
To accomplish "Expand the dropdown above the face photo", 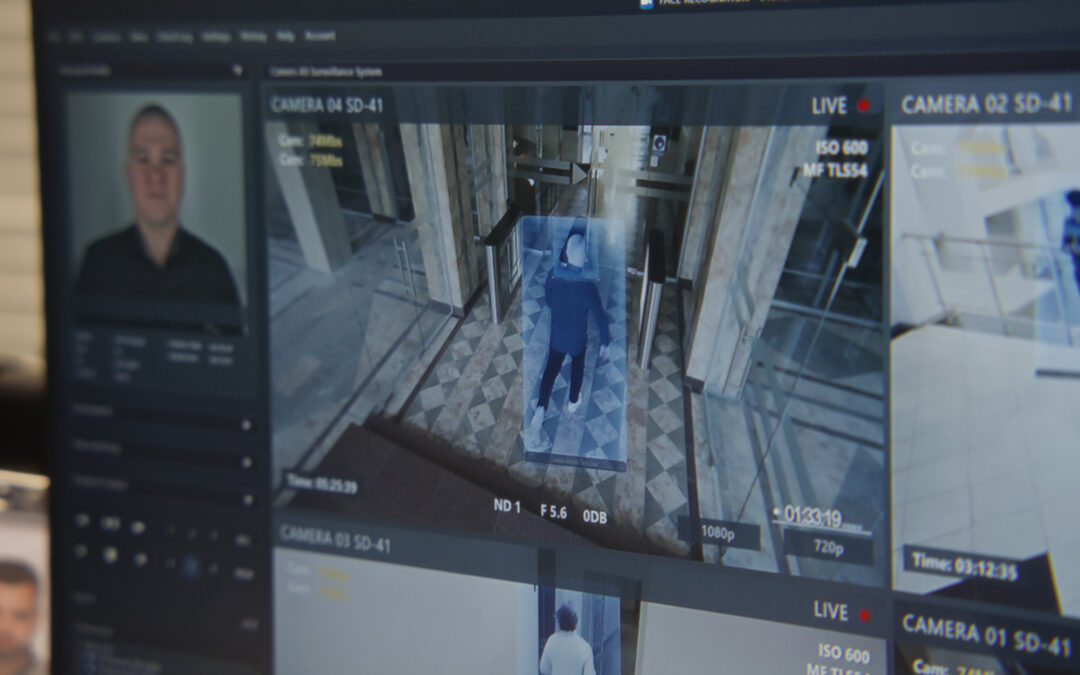I will (x=237, y=70).
